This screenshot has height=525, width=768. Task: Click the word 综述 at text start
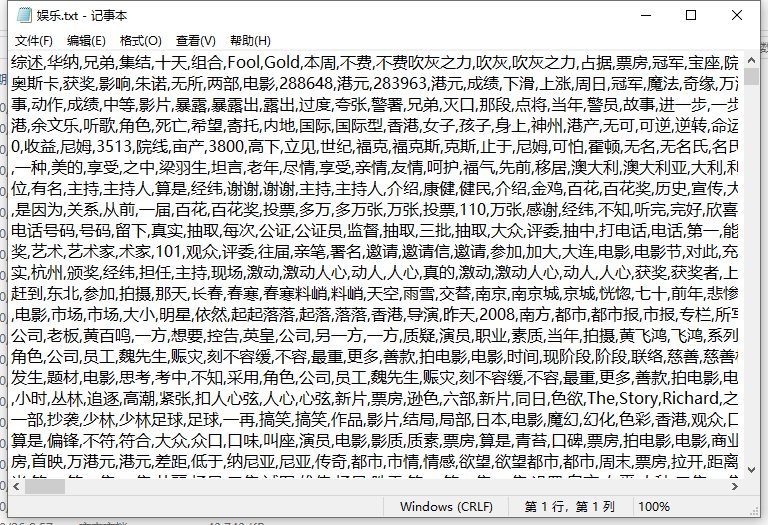pyautogui.click(x=27, y=63)
